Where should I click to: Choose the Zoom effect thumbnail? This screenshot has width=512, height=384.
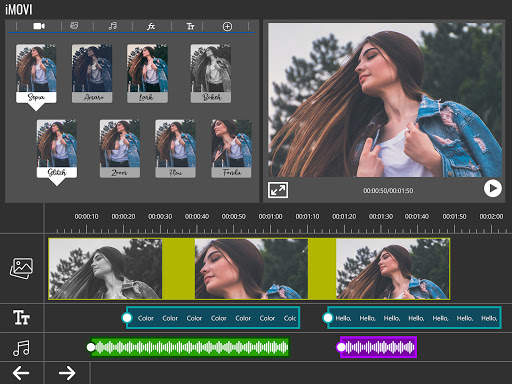point(120,149)
